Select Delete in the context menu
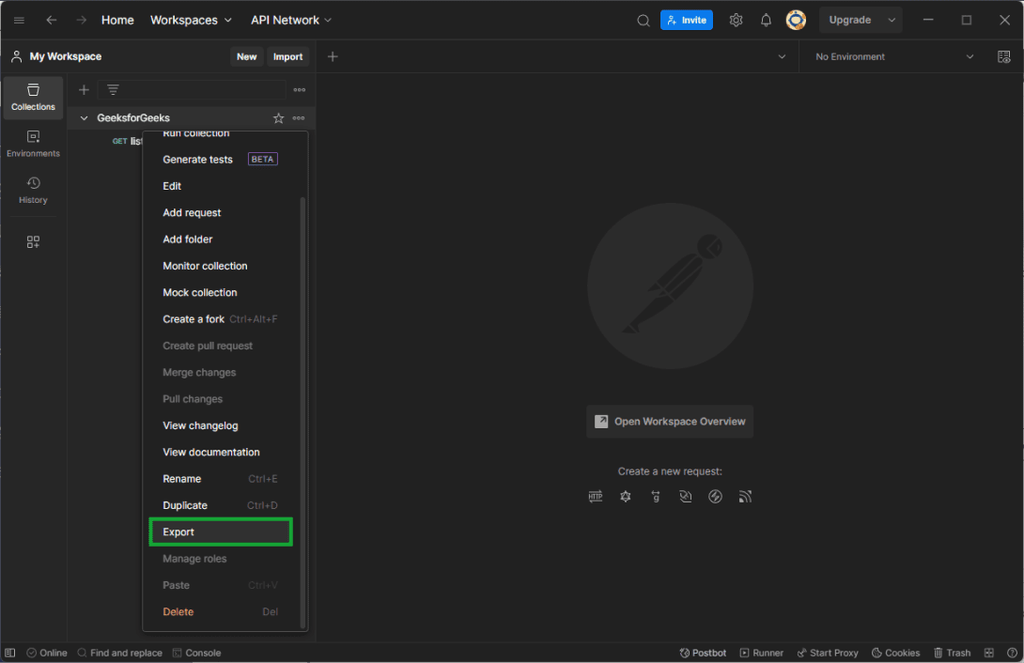 [221, 612]
